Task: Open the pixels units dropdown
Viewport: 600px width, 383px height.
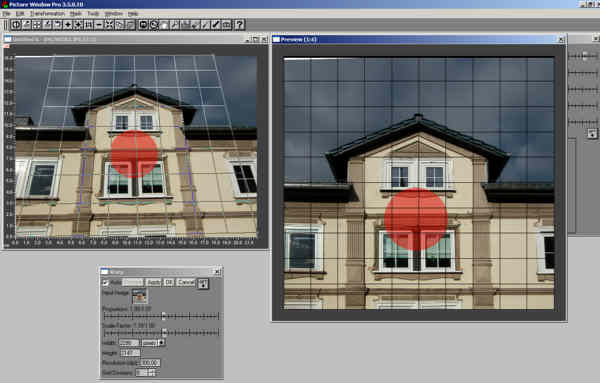Action: pos(153,342)
